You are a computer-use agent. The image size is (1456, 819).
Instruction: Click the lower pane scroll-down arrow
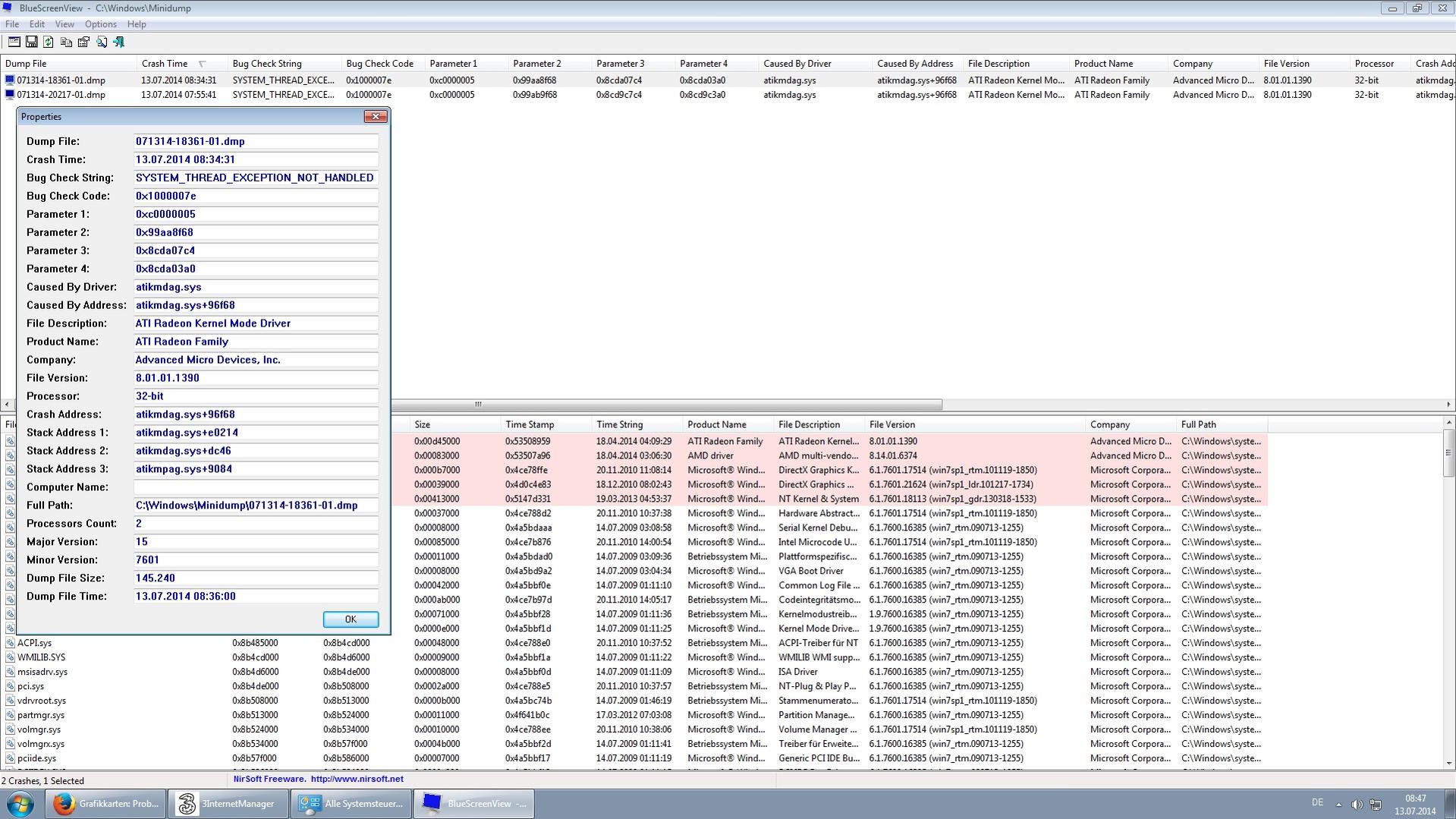pos(1449,763)
